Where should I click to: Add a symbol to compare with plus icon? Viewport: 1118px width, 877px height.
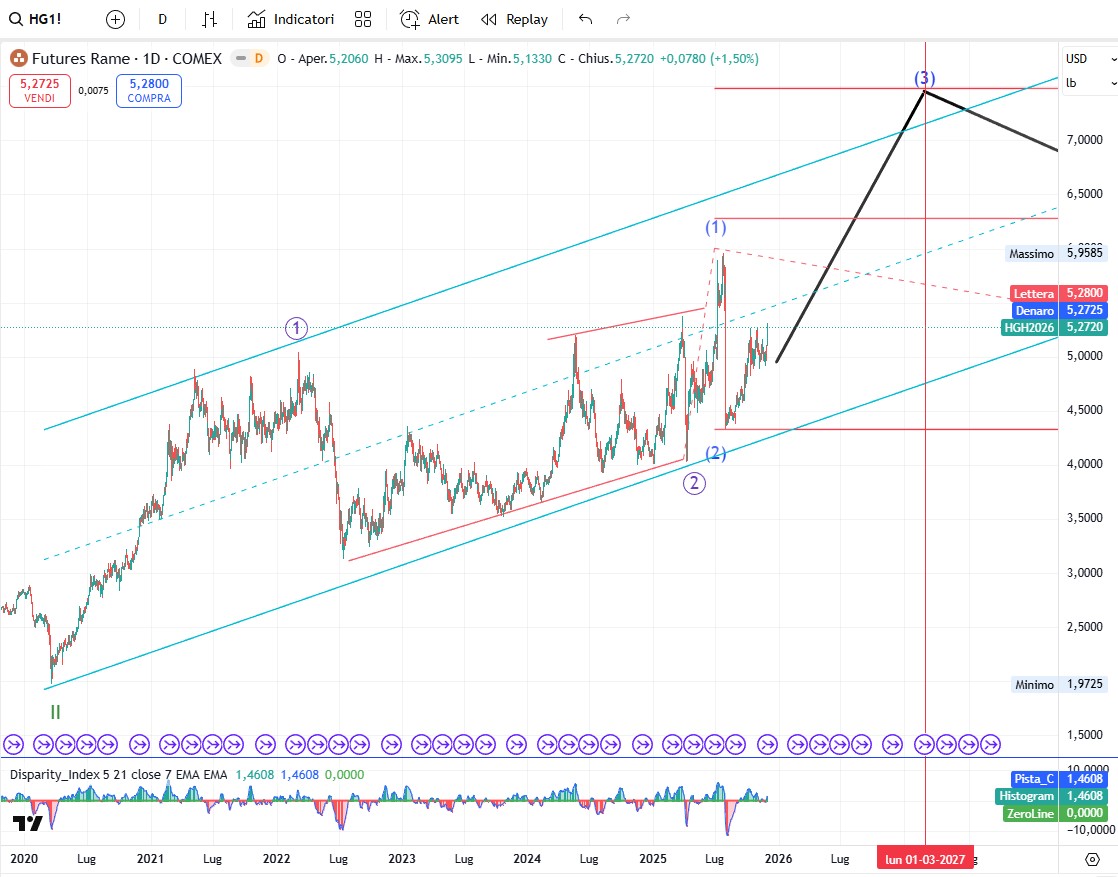[x=115, y=19]
